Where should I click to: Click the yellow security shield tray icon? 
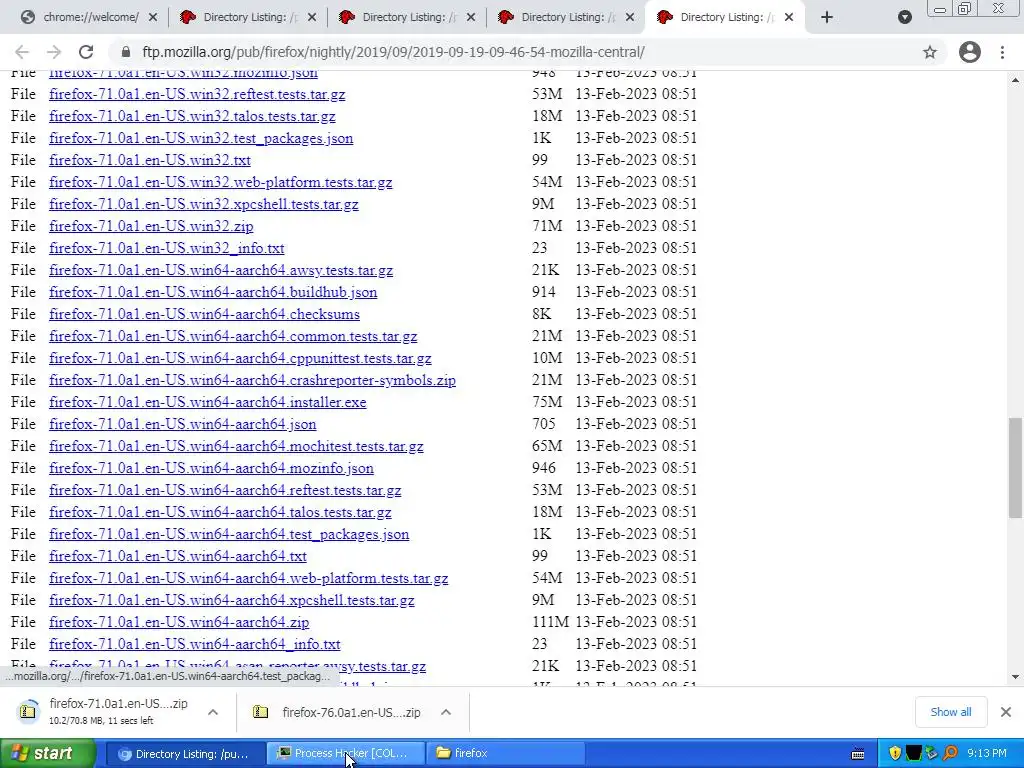(x=895, y=754)
